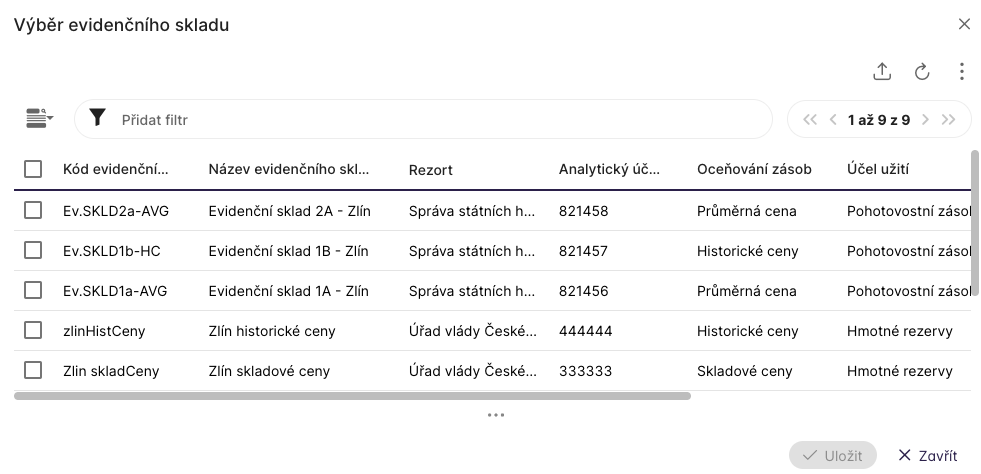Jump to the last page
The width and height of the screenshot is (981, 474).
tap(949, 120)
